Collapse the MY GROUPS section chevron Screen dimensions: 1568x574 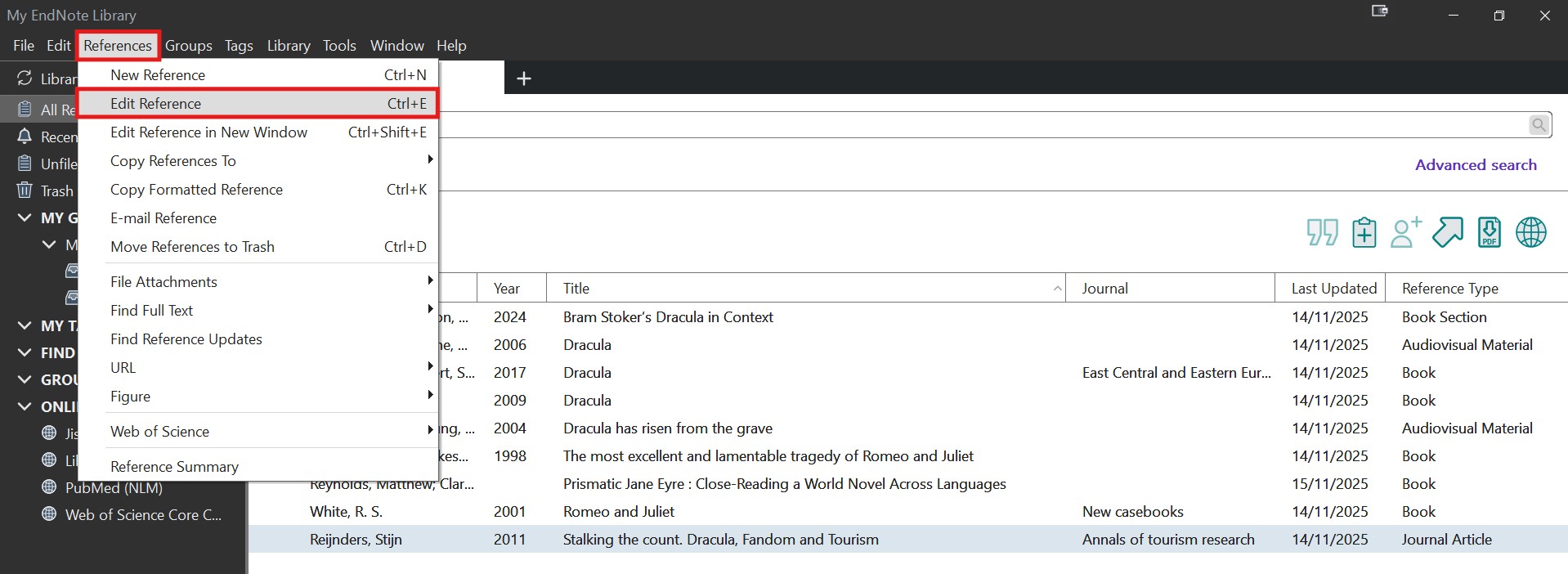[25, 217]
